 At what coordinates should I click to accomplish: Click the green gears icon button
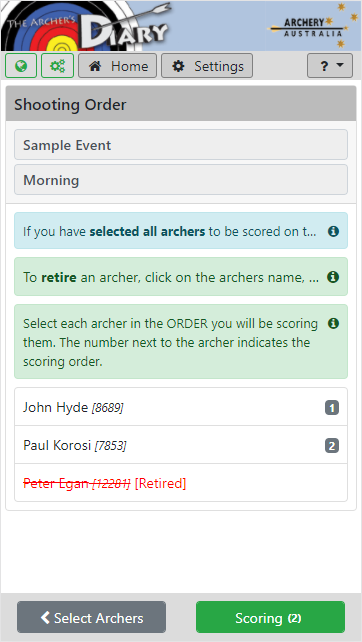pyautogui.click(x=57, y=66)
